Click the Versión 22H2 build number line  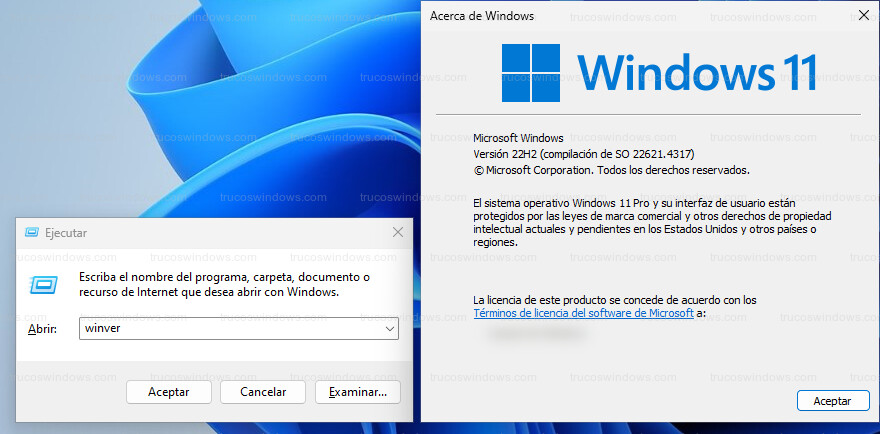583,154
